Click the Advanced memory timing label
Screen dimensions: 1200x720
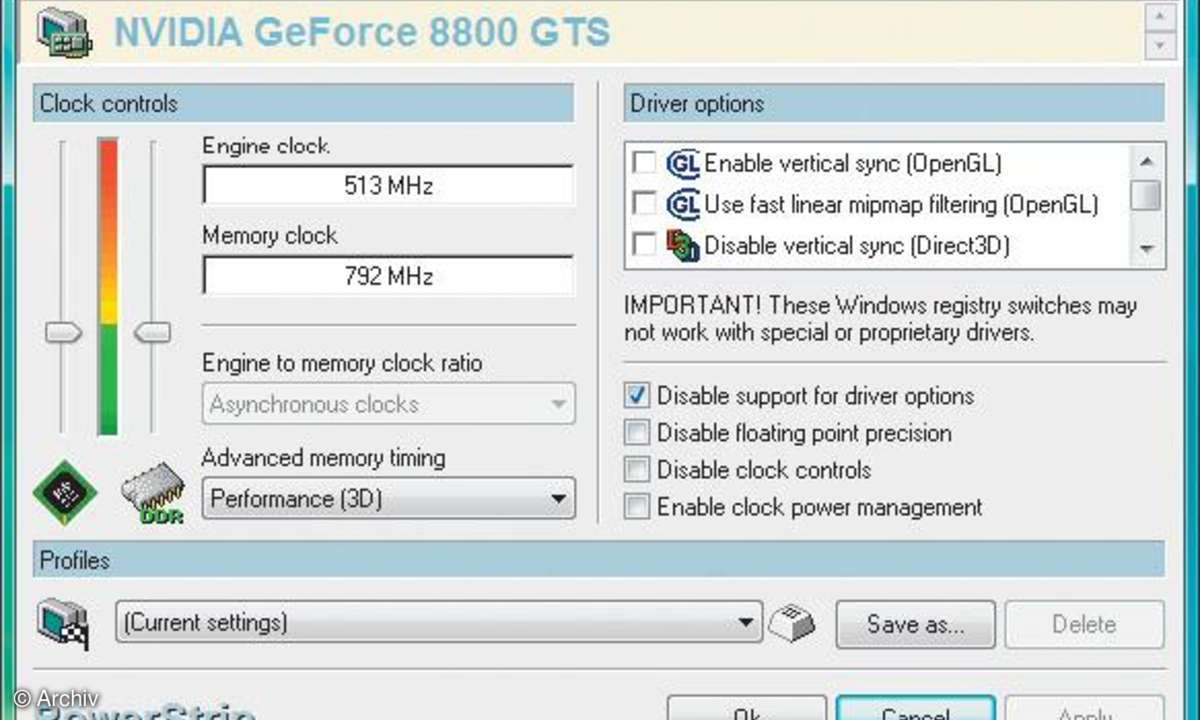pyautogui.click(x=324, y=458)
